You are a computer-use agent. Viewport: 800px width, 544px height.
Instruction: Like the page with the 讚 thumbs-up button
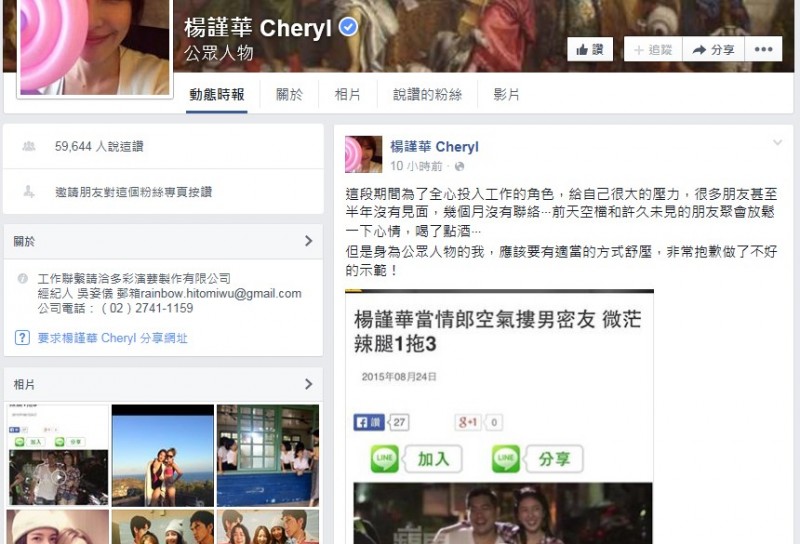click(590, 50)
